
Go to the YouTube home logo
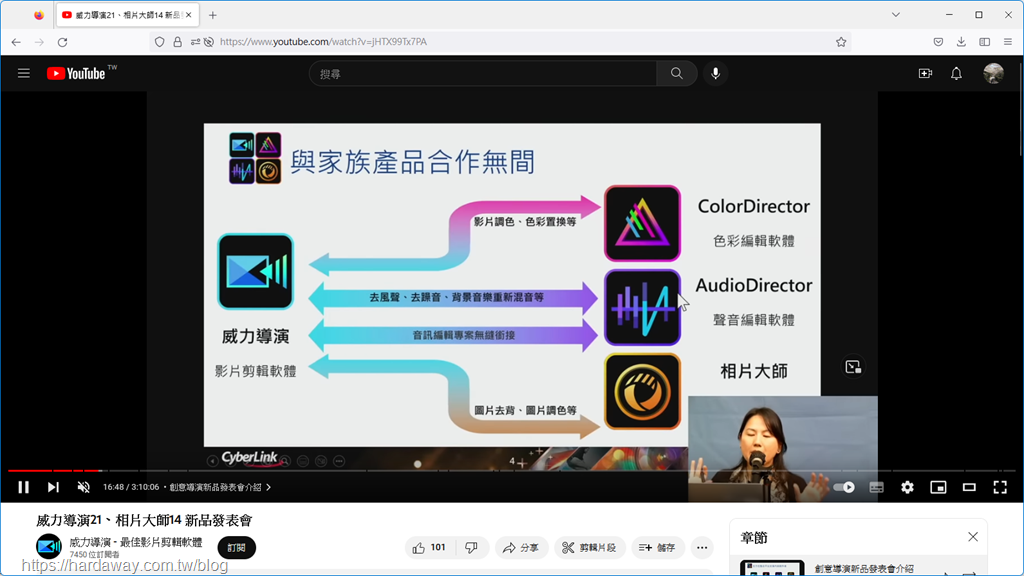pos(76,73)
